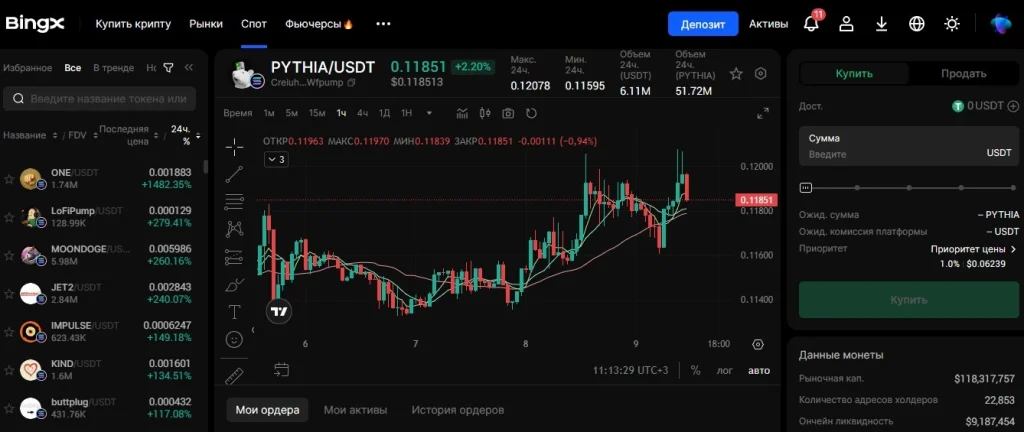This screenshot has height=432, width=1024.
Task: Open Активы in header
Action: pyautogui.click(x=769, y=24)
